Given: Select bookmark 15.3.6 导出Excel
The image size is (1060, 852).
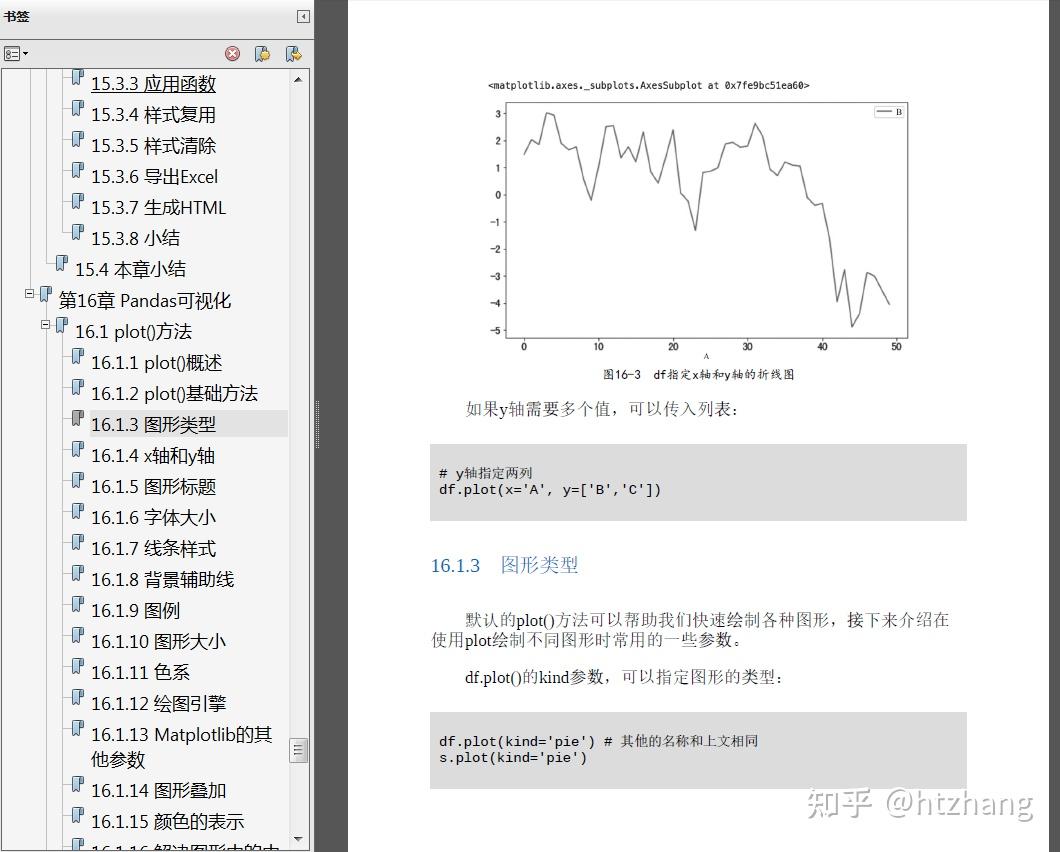Looking at the screenshot, I should [x=154, y=176].
